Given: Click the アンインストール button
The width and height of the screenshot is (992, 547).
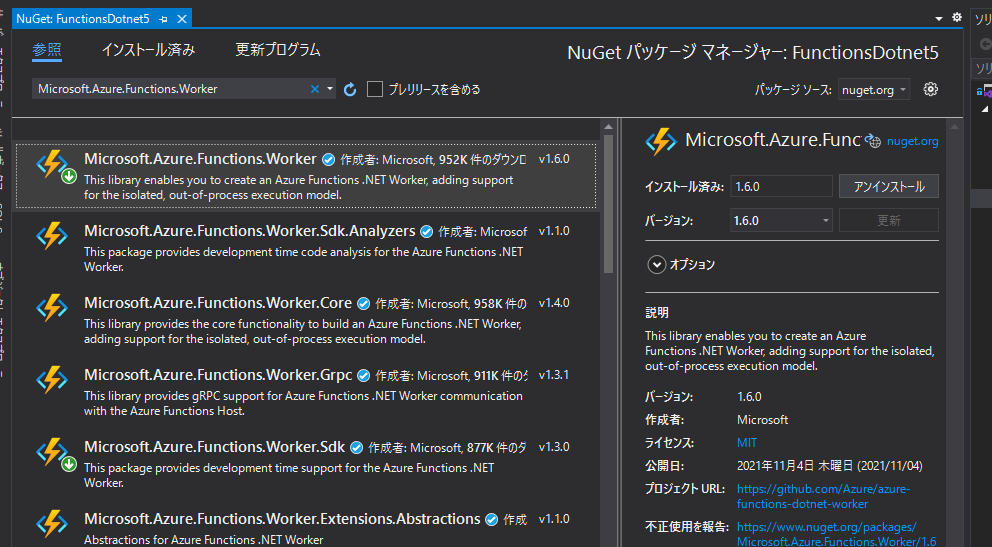Looking at the screenshot, I should coord(889,187).
